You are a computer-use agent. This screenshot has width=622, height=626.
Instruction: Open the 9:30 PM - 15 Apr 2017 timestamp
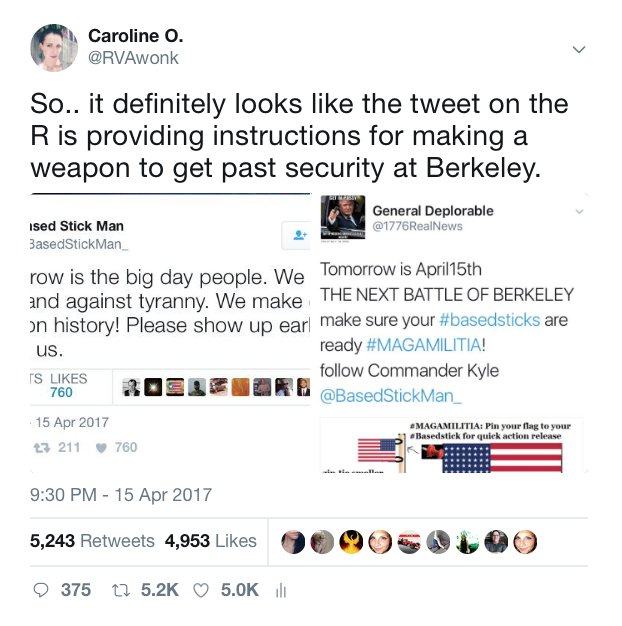pyautogui.click(x=121, y=495)
